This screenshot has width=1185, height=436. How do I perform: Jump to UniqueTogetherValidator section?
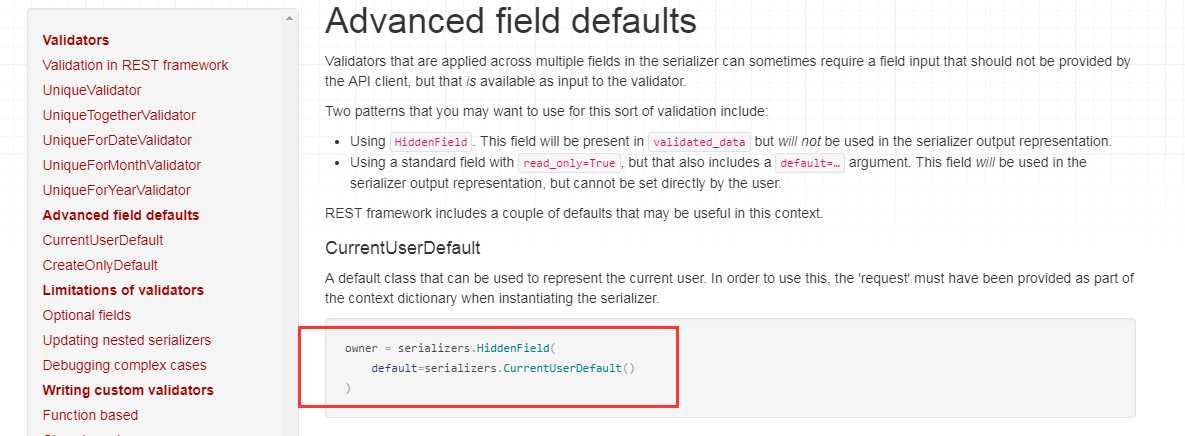click(x=119, y=115)
